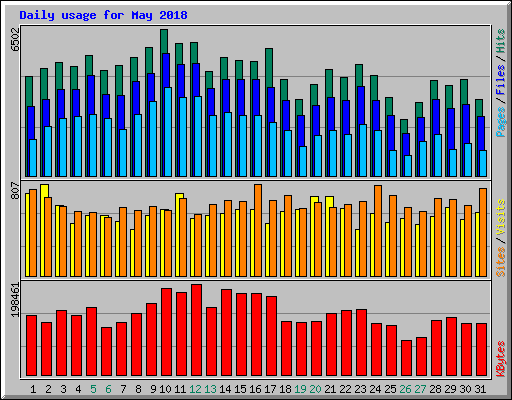Image resolution: width=512 pixels, height=400 pixels.
Task: Click day label 25 on x-axis
Action: [x=390, y=389]
